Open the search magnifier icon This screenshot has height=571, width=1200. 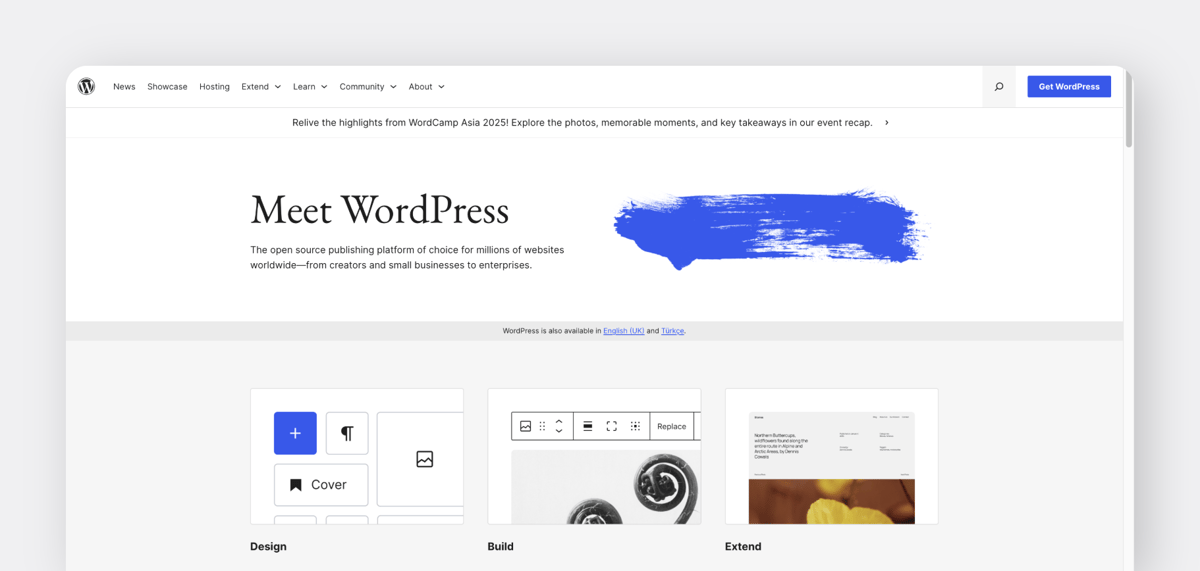(x=998, y=87)
